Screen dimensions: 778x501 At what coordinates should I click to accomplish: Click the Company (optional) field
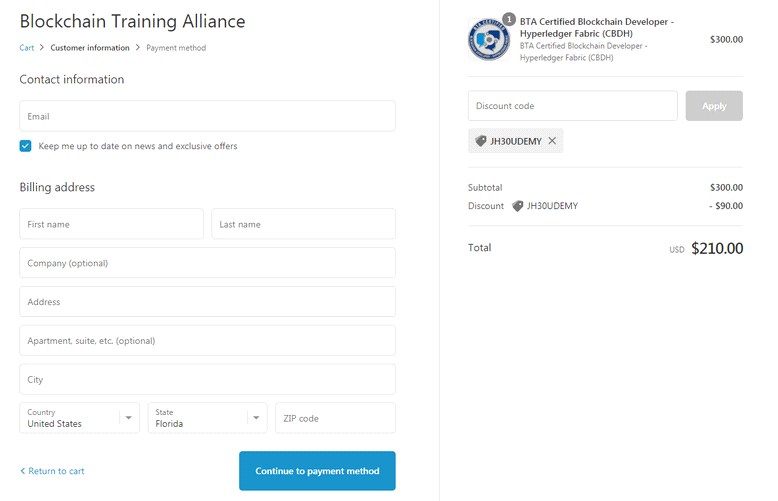point(207,263)
